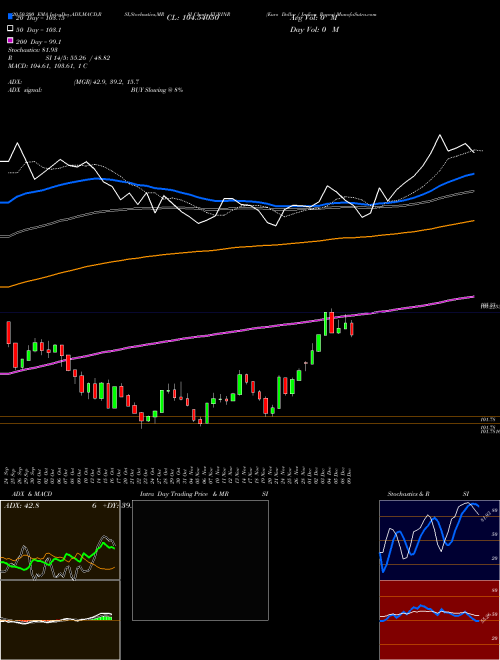Open the ADX indicator chart panel
Viewport: 500px width, 660px height.
pos(60,540)
